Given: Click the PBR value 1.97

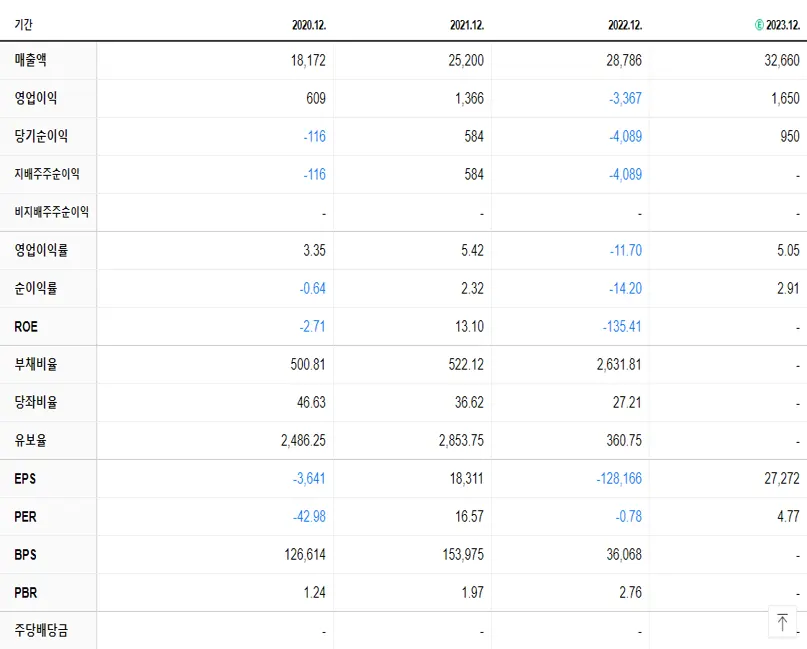Looking at the screenshot, I should [x=472, y=592].
